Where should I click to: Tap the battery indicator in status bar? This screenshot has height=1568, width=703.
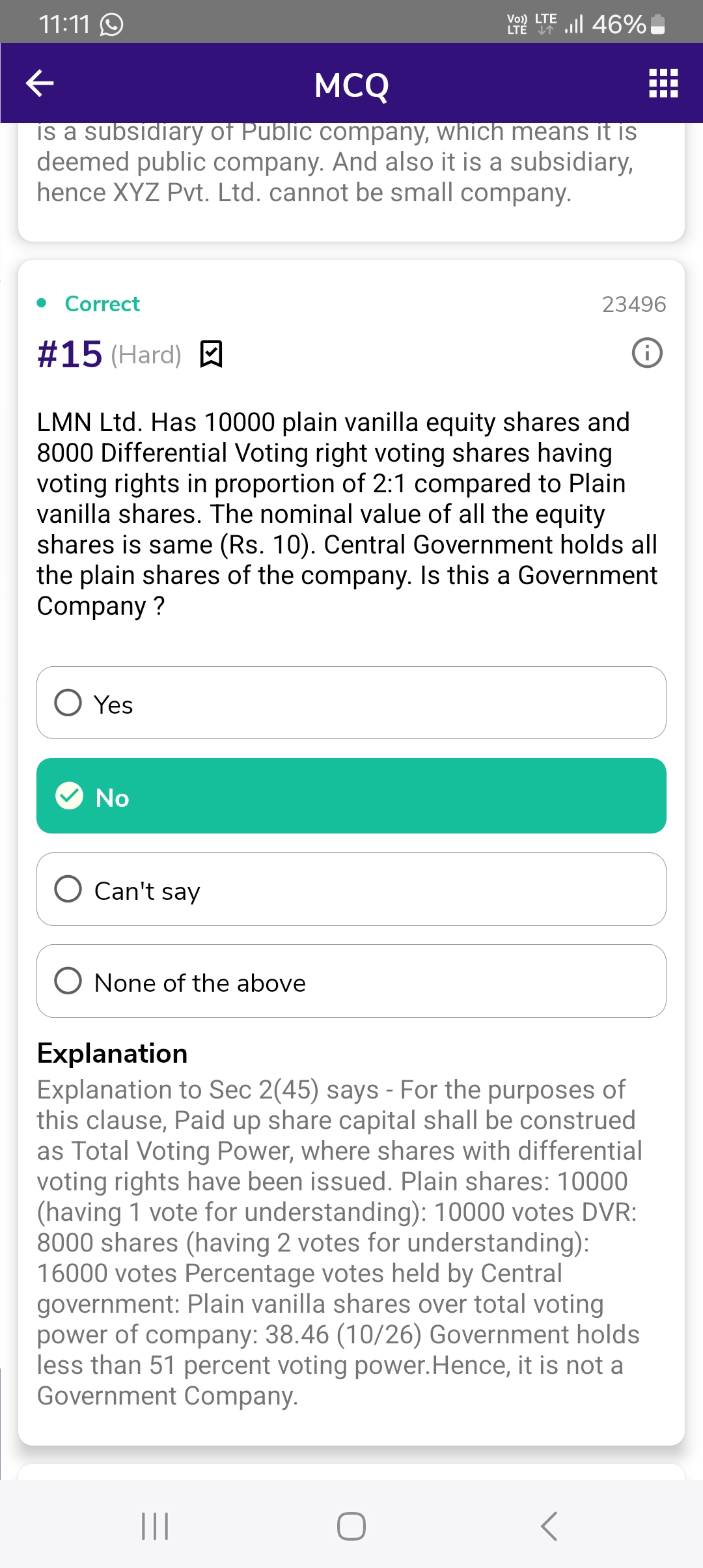[657, 25]
